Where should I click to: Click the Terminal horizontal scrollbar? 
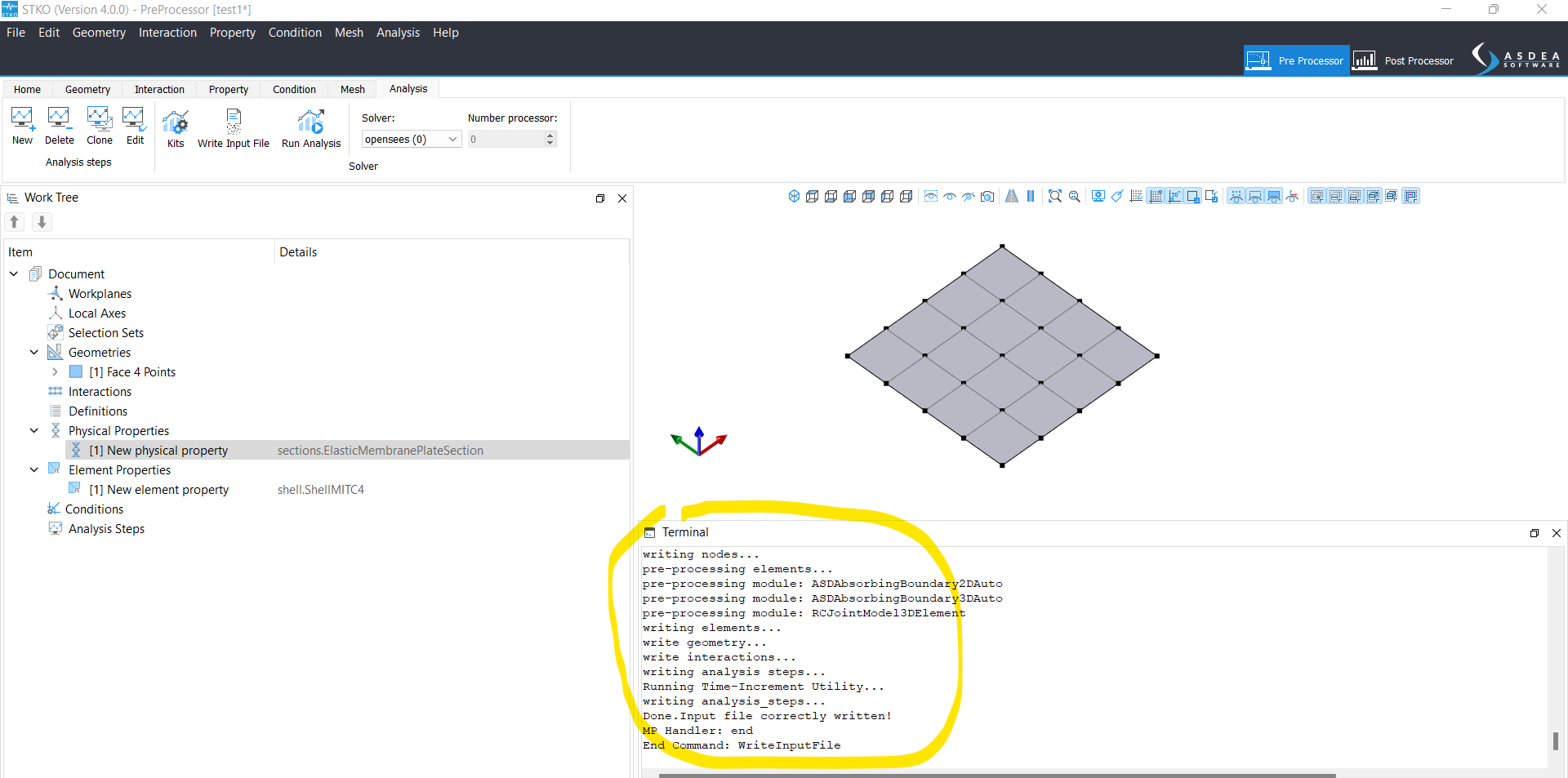click(x=997, y=775)
